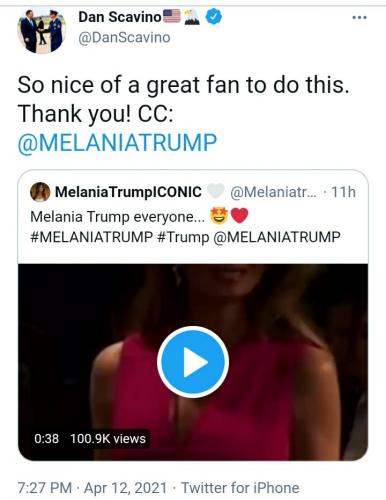Click the blue verified badge
The height and width of the screenshot is (500, 386).
point(214,17)
